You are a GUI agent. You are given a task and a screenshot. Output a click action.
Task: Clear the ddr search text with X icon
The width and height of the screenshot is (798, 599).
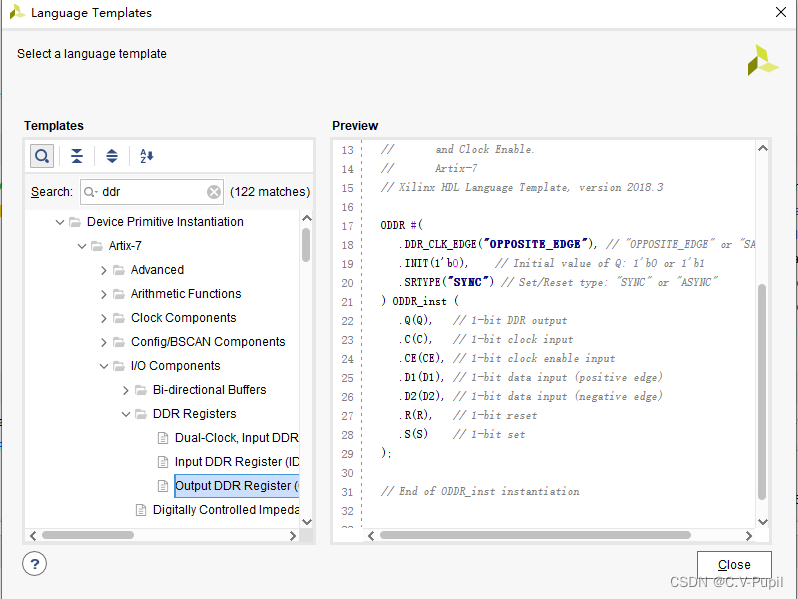[x=214, y=192]
